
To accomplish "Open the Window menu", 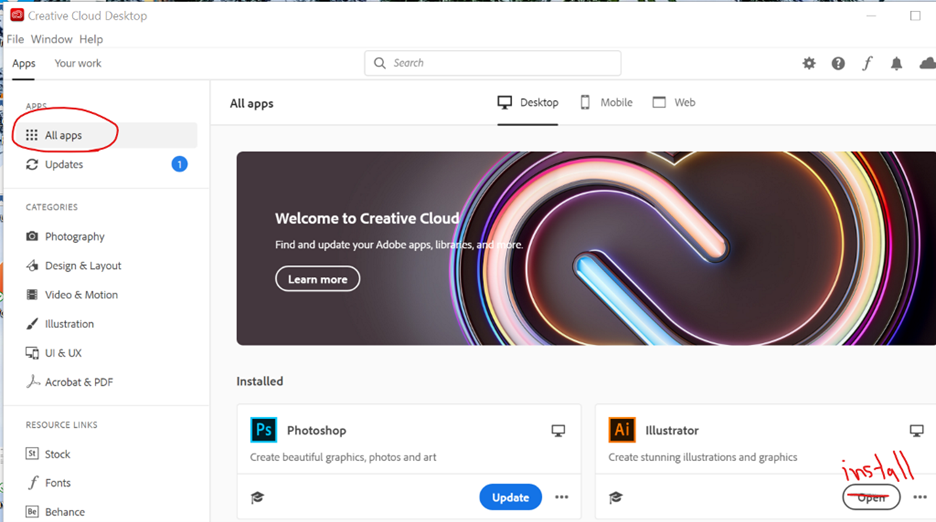I will click(x=51, y=39).
